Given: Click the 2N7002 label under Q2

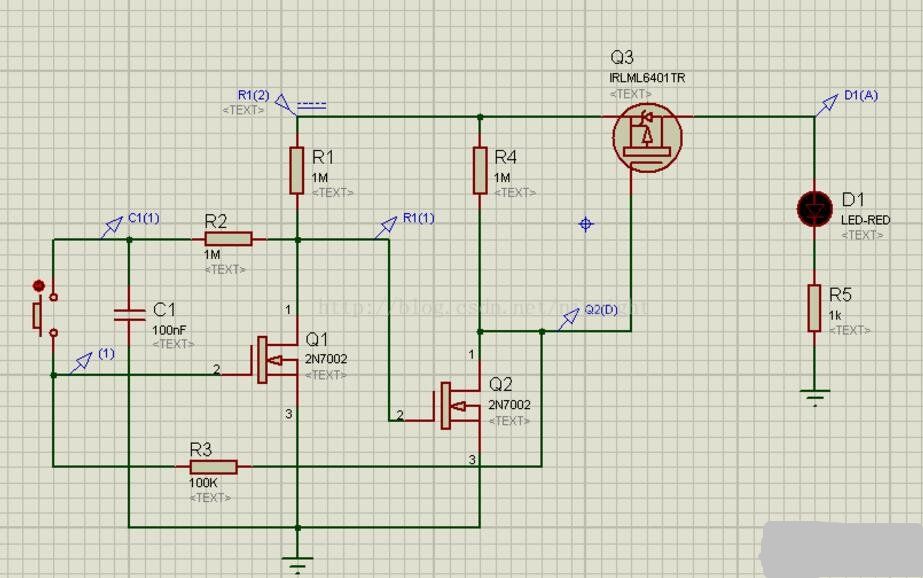Looking at the screenshot, I should pos(509,405).
